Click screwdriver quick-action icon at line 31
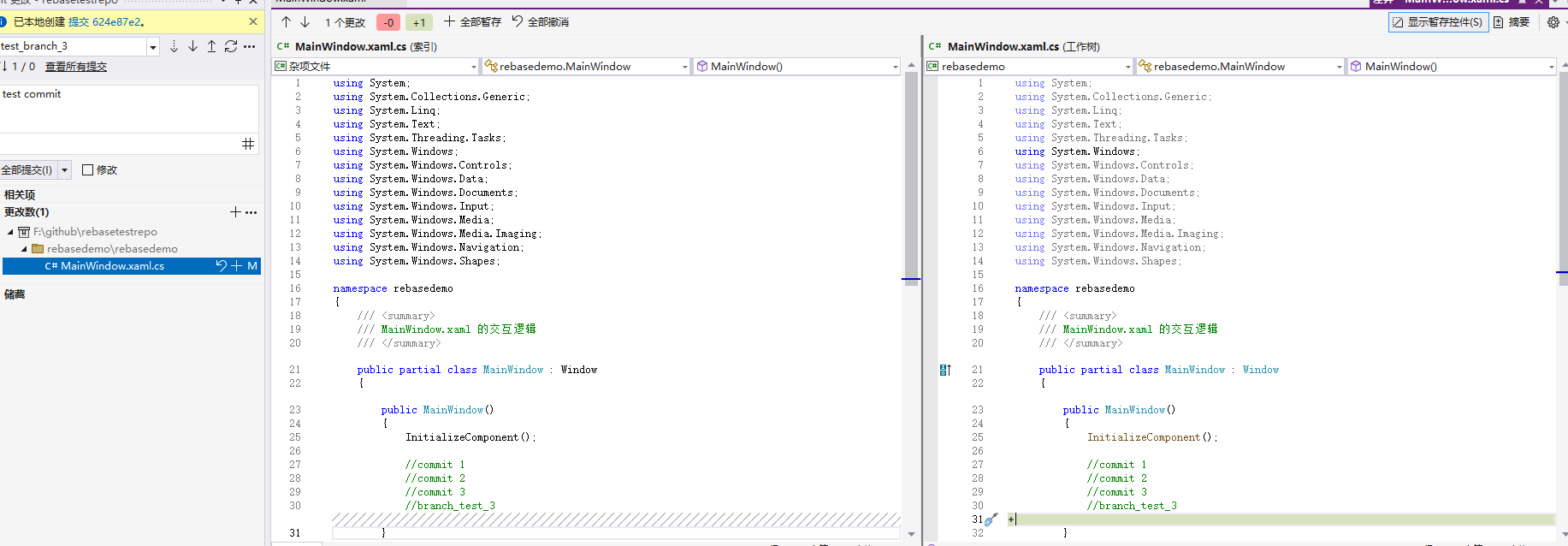Screen dimensions: 1568x546 [991, 519]
